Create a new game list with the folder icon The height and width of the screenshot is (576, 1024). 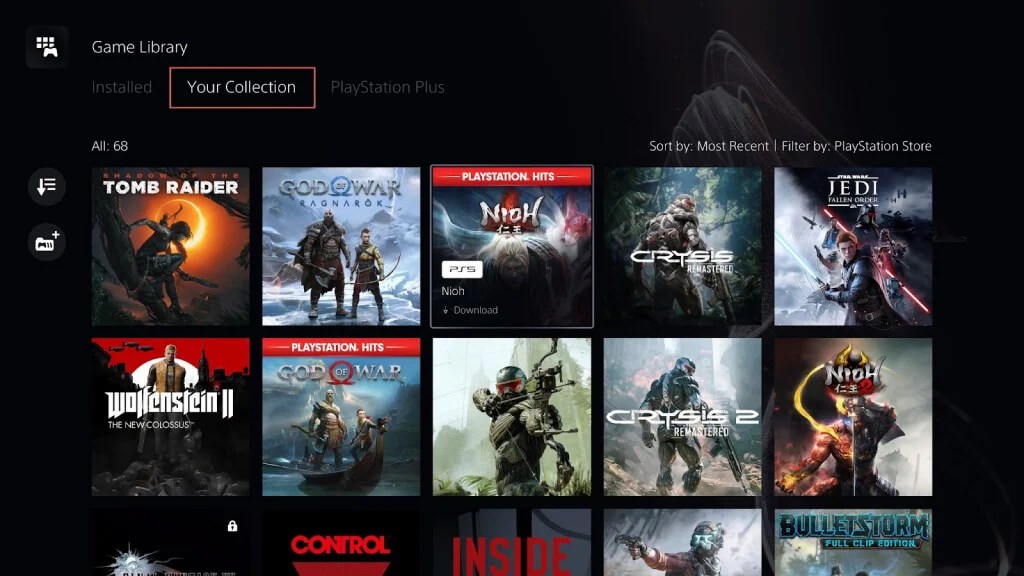point(45,242)
